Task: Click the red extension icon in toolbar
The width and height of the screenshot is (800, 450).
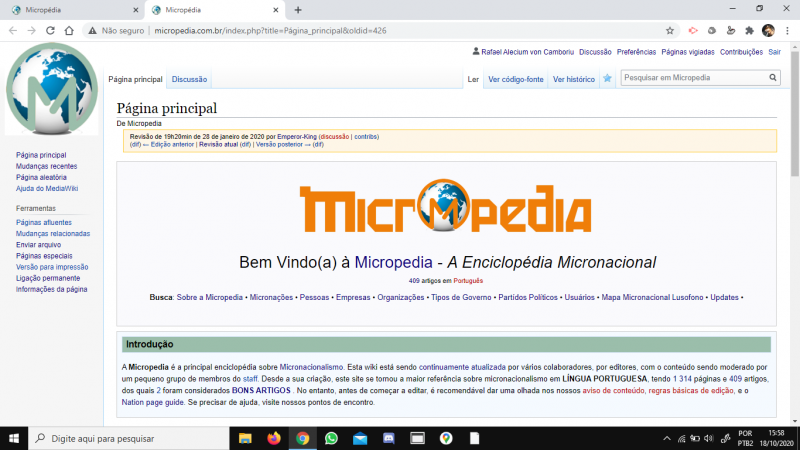Action: pyautogui.click(x=693, y=31)
